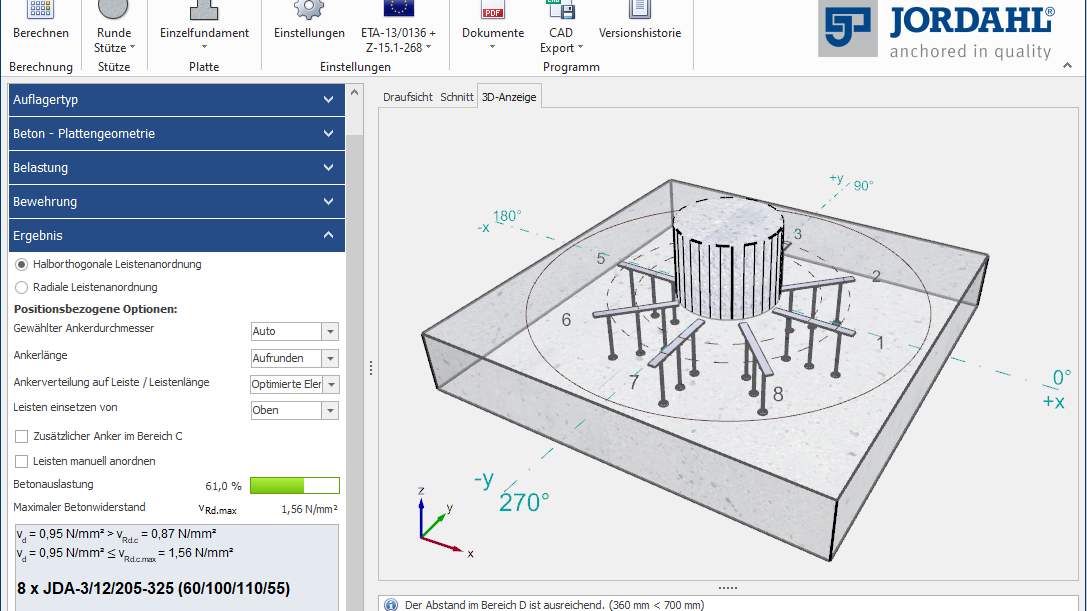This screenshot has height=611, width=1087.
Task: Click stud rail number 8 label
Action: (x=778, y=395)
